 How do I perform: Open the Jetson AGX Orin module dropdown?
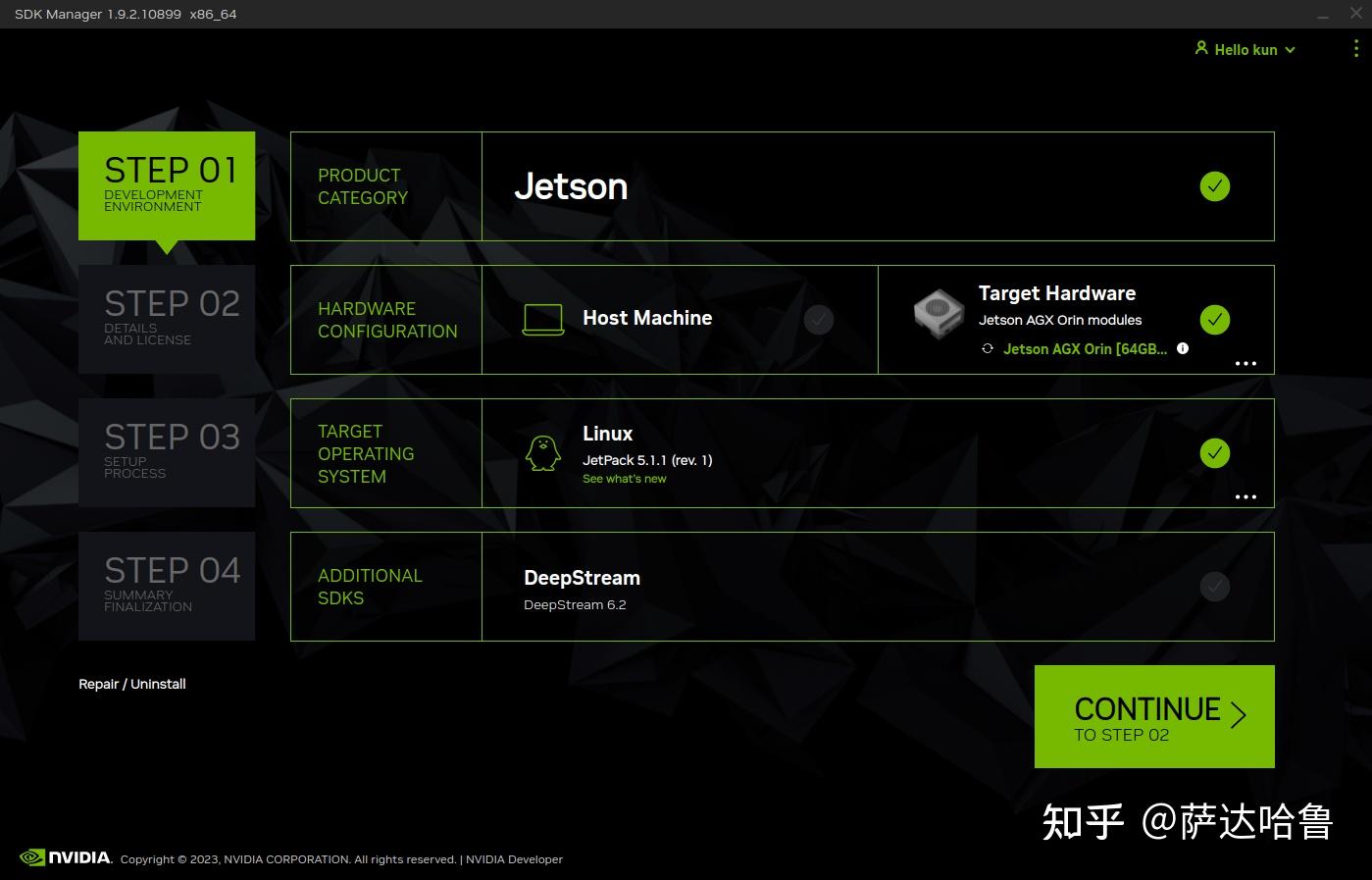click(x=1084, y=348)
